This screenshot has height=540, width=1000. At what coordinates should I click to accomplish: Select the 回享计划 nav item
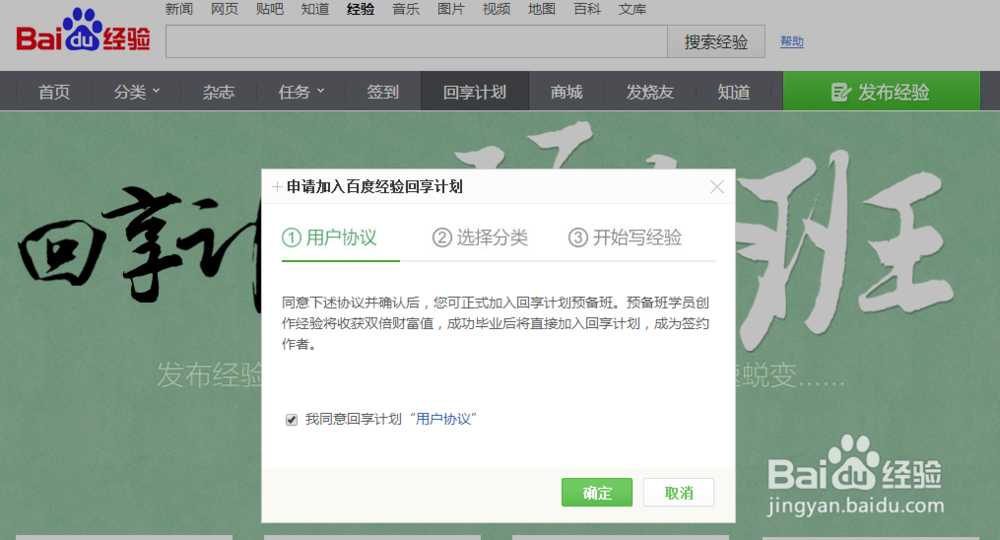tap(474, 92)
